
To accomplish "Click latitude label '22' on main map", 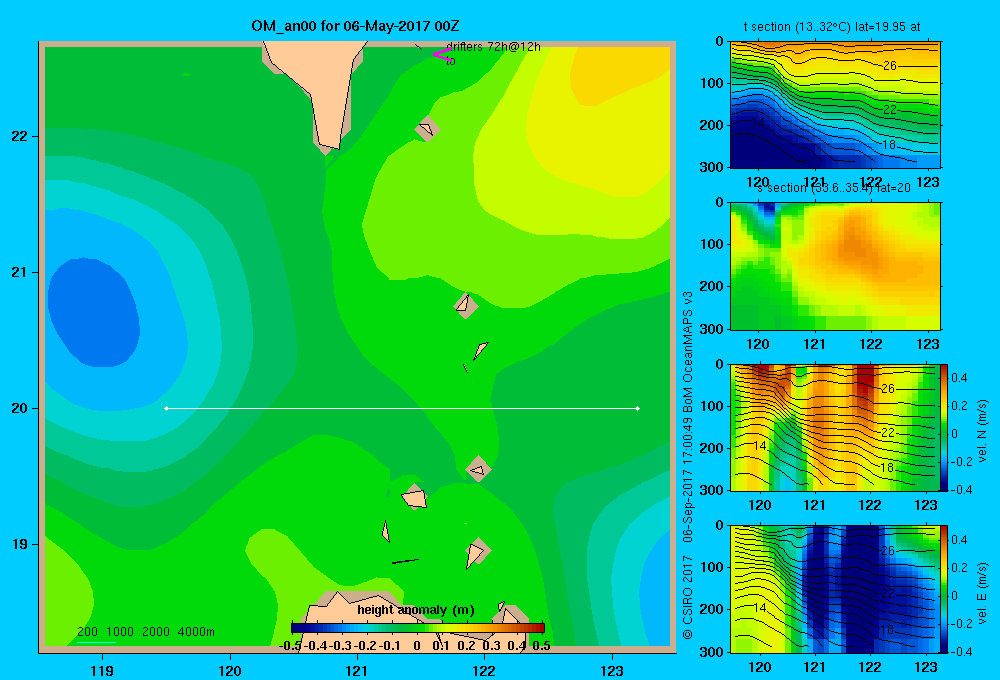I will [x=20, y=136].
